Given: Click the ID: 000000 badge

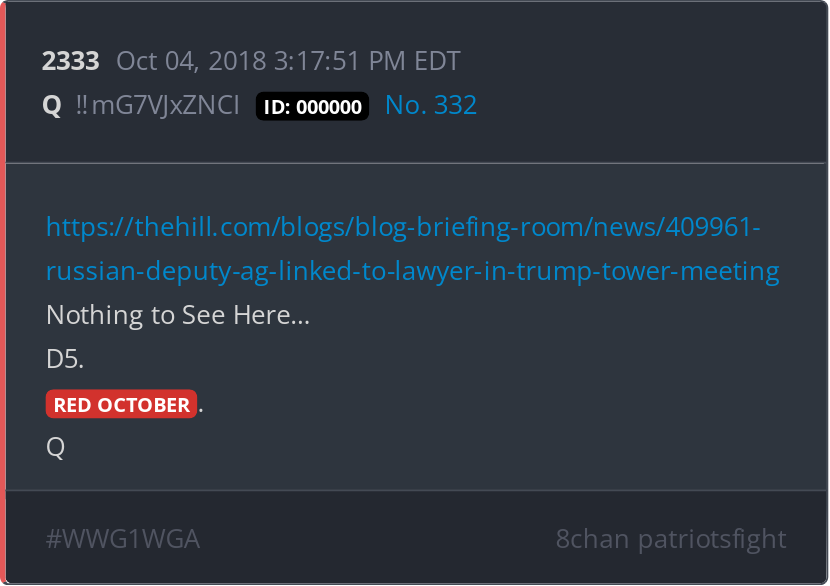Looking at the screenshot, I should [x=312, y=106].
